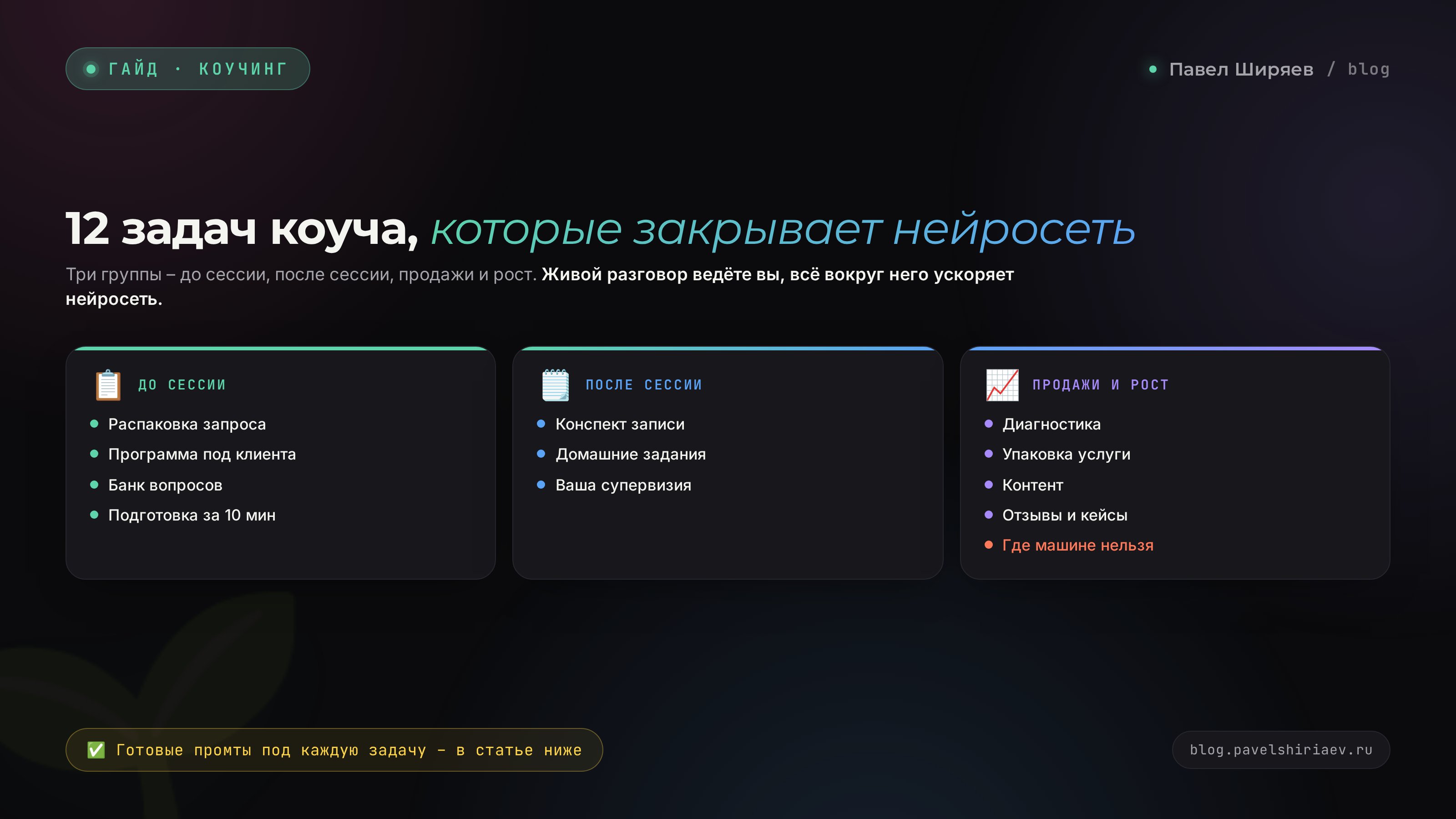Open the ГАЙД · КОУЧИНГ badge
The image size is (1456, 819).
187,69
